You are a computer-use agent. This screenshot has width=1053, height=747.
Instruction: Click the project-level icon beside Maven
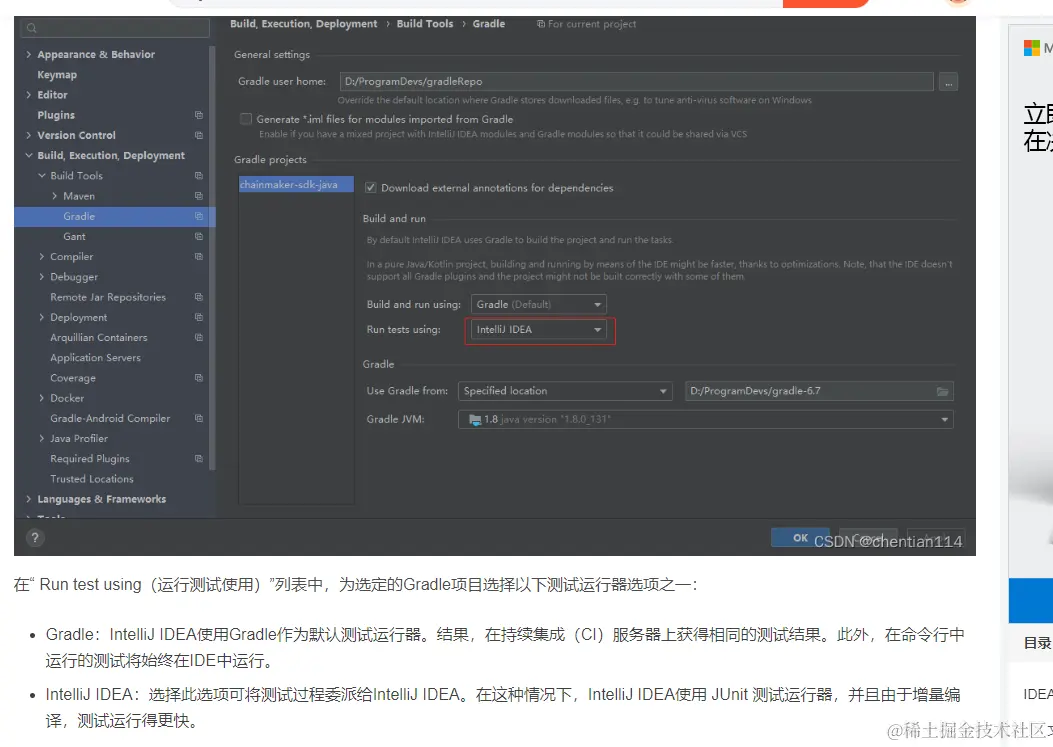point(199,195)
